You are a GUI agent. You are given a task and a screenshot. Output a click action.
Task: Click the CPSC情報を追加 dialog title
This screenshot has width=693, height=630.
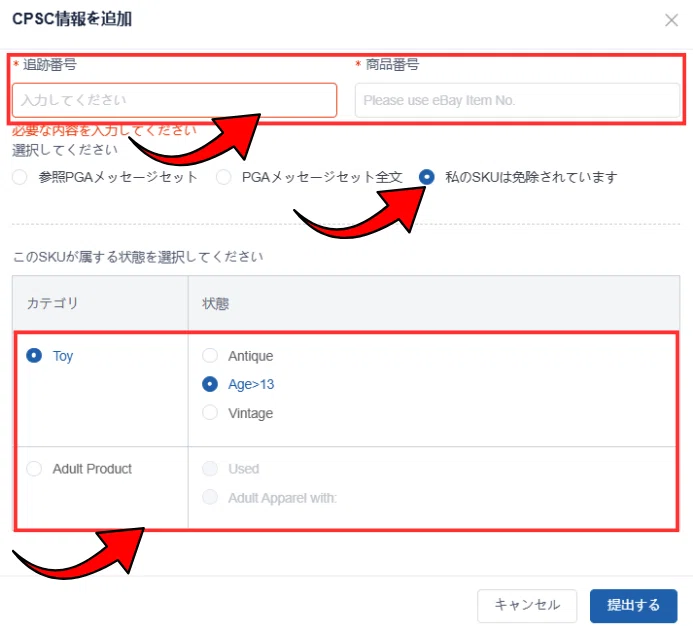[72, 19]
